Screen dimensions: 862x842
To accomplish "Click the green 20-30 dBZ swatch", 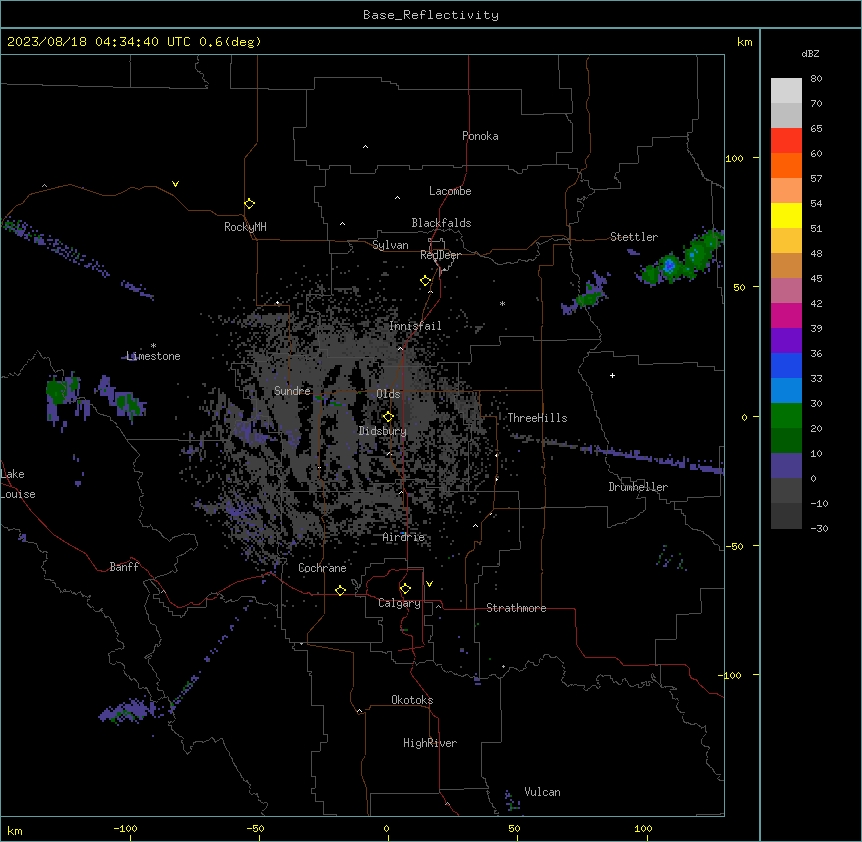I will (786, 416).
